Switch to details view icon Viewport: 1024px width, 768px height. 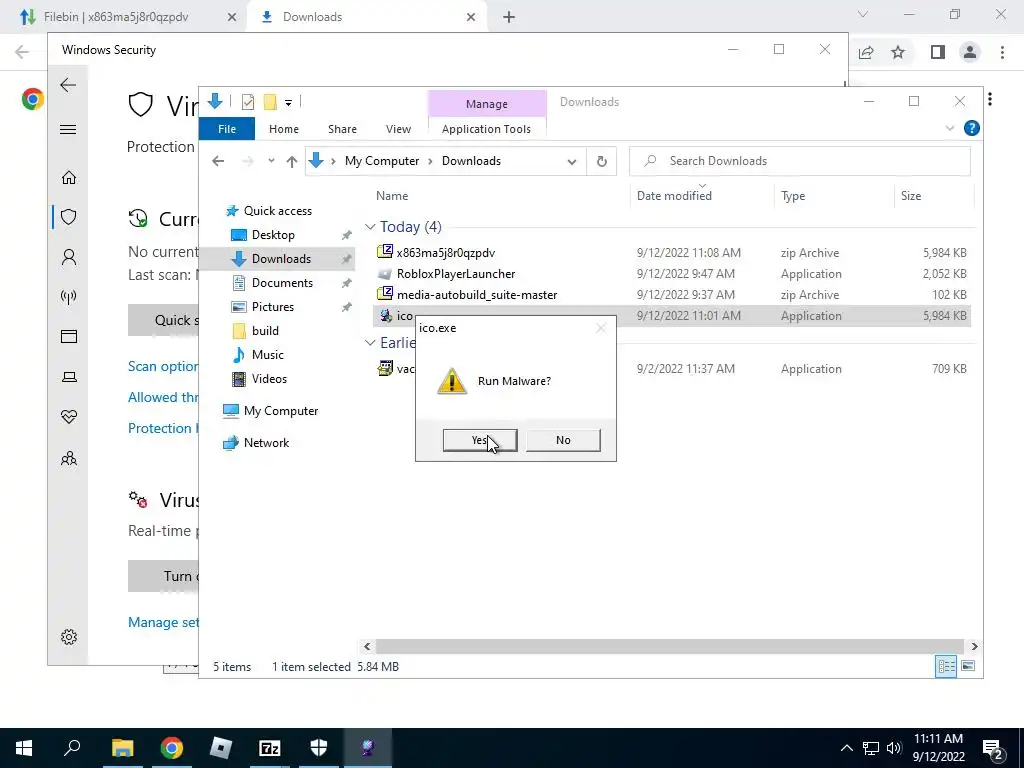(946, 666)
